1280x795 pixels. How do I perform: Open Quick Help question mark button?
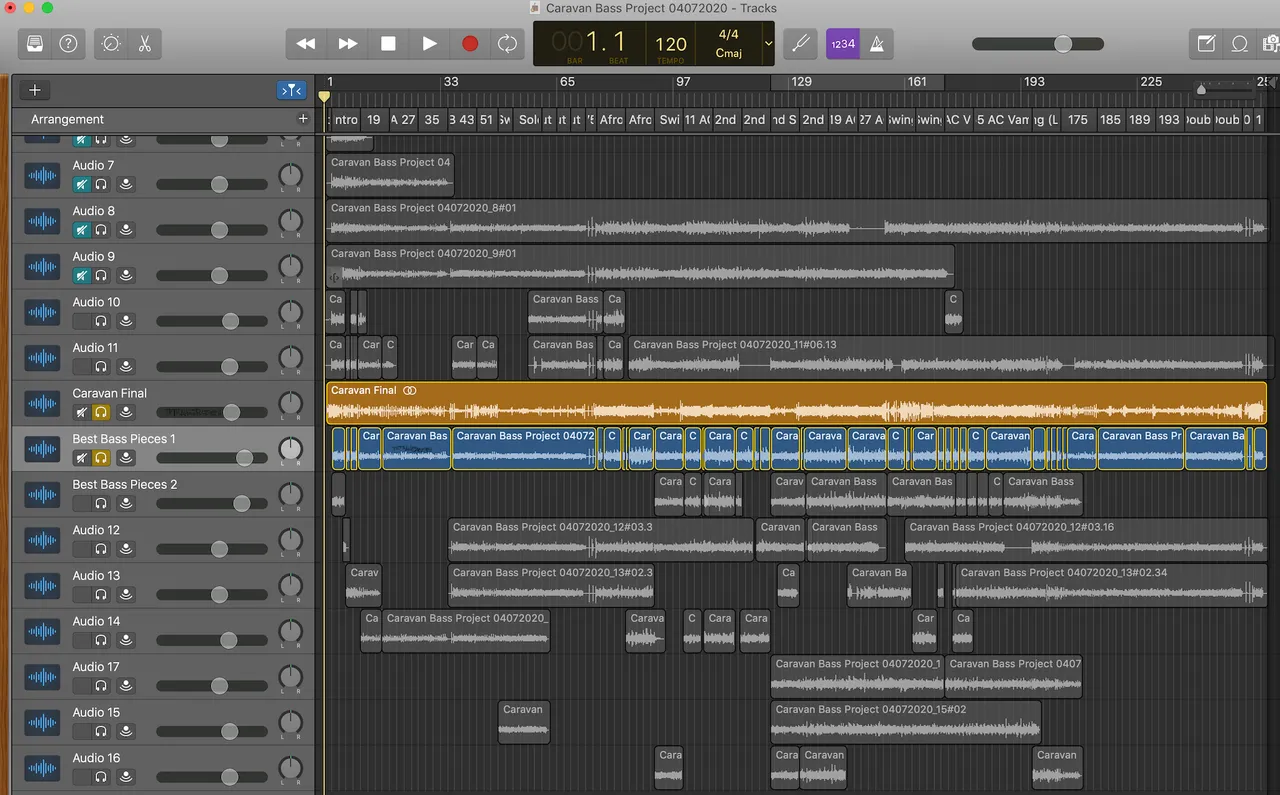[68, 44]
